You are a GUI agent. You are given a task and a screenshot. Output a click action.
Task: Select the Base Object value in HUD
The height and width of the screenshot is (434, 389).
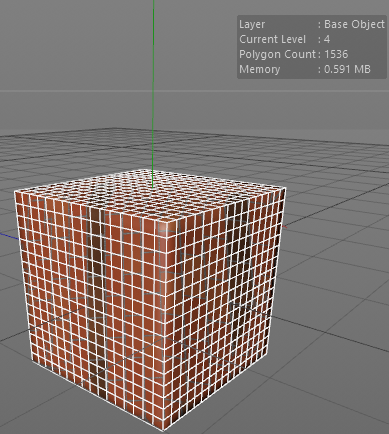[x=354, y=24]
